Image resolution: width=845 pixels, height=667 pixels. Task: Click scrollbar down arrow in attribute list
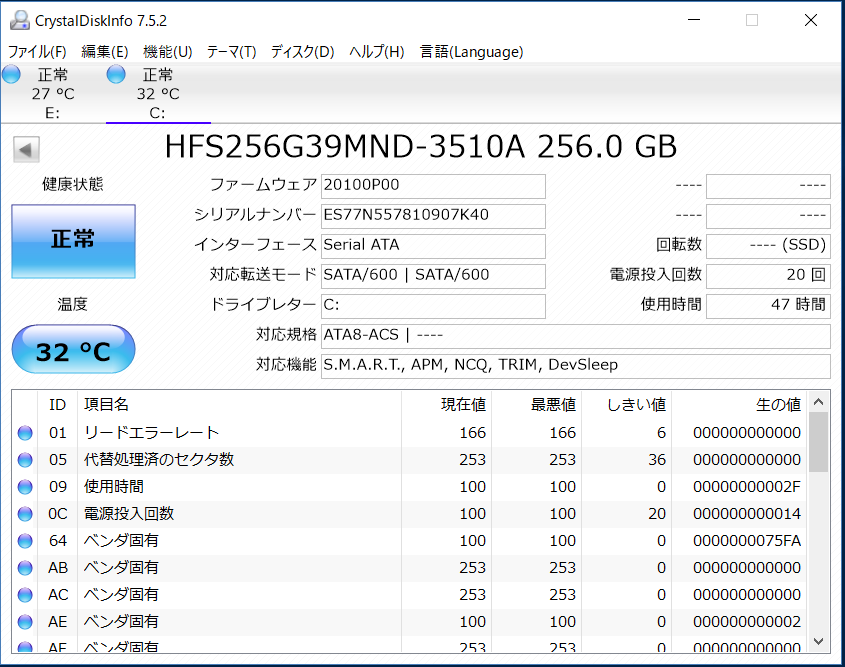point(819,640)
